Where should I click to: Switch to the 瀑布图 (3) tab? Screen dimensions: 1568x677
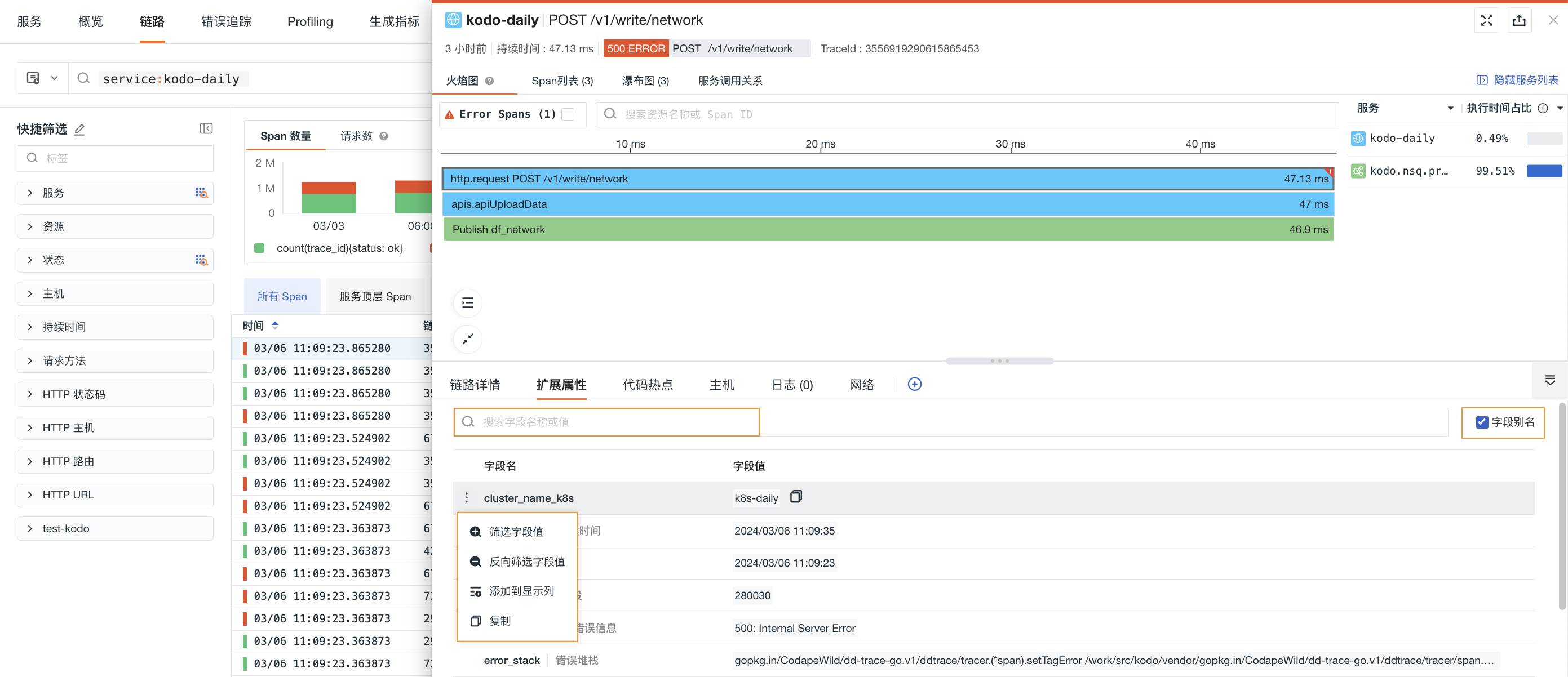(x=645, y=81)
